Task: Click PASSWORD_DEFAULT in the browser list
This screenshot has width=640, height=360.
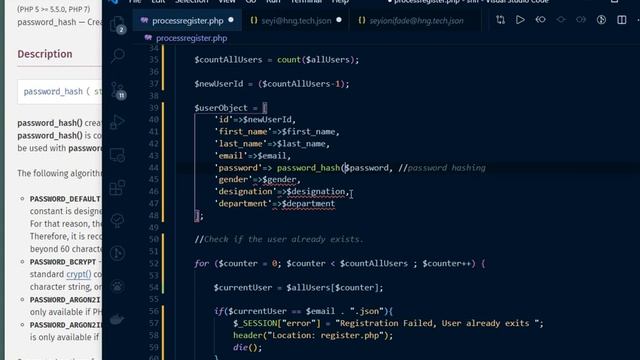Action: click(x=65, y=199)
